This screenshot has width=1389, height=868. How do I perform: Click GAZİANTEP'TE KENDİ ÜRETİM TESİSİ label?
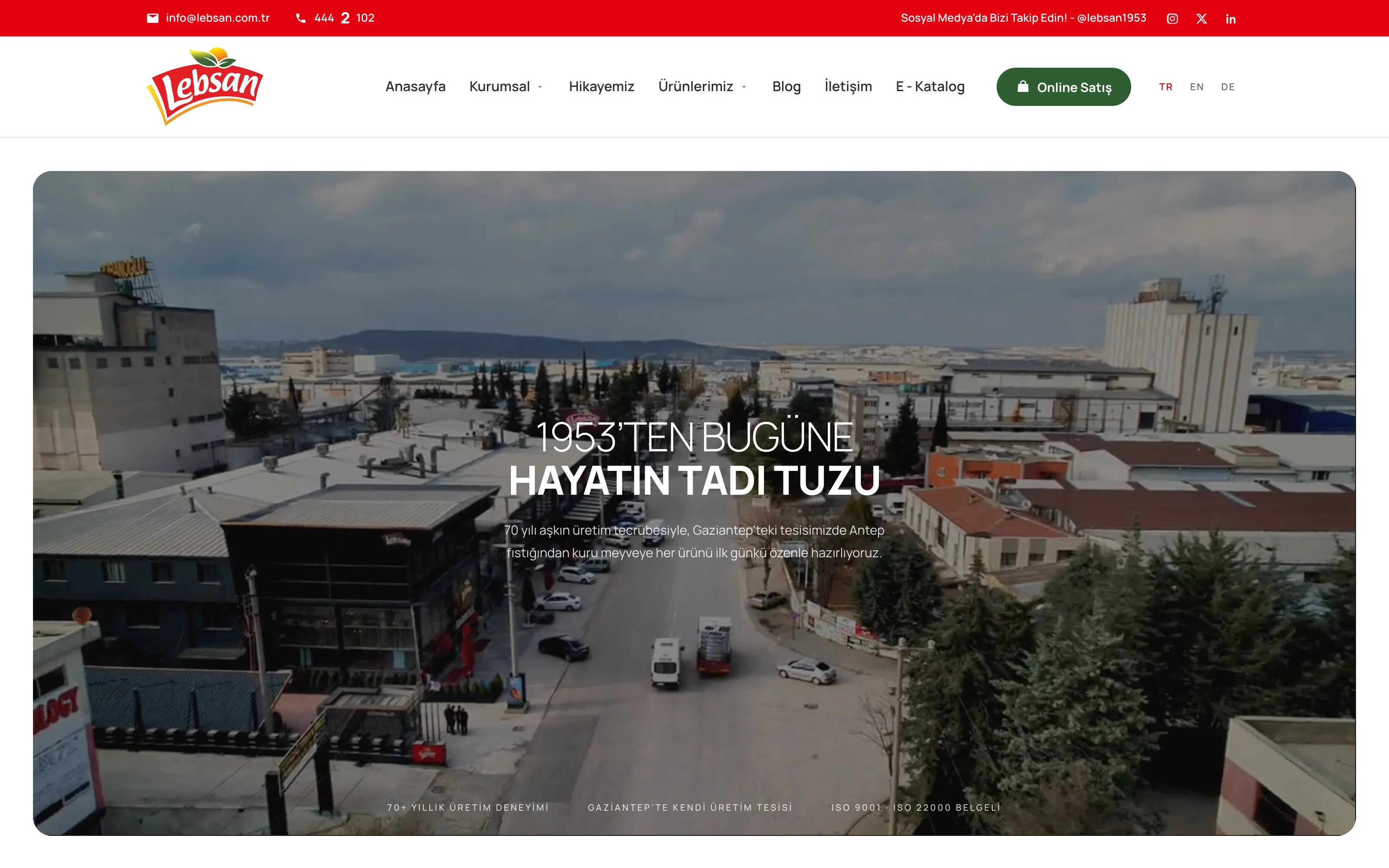tap(690, 808)
